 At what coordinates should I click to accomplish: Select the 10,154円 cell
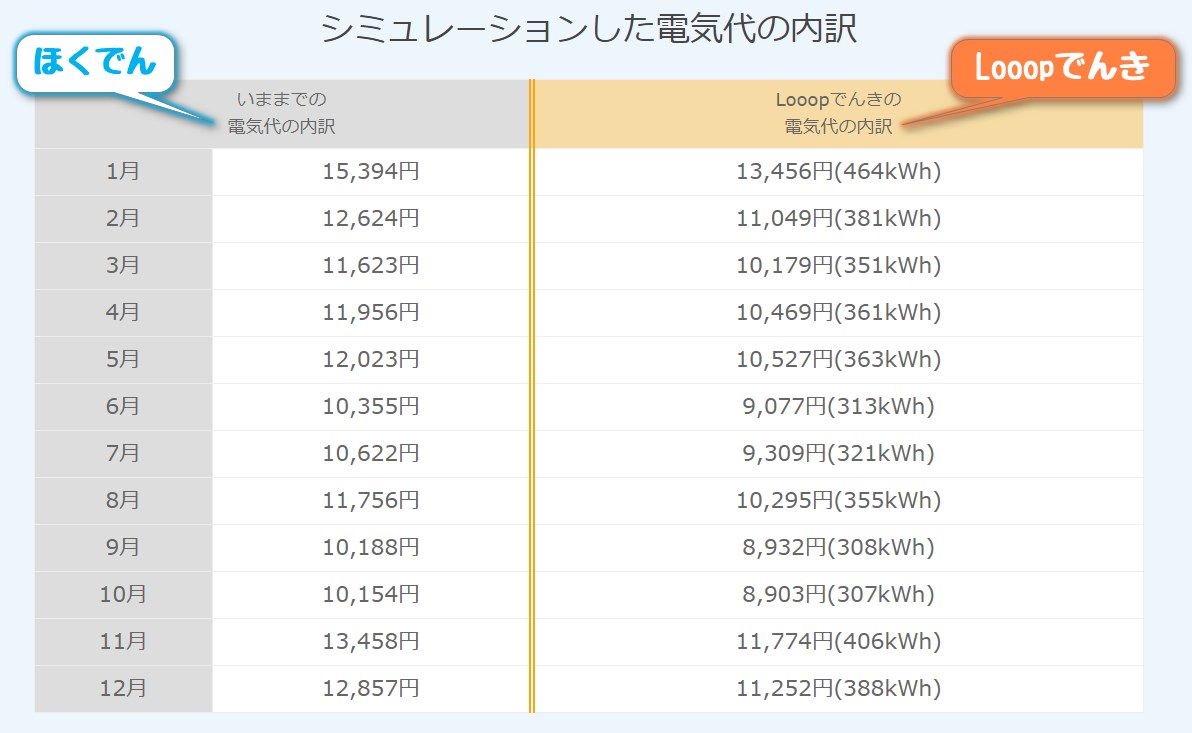click(370, 595)
